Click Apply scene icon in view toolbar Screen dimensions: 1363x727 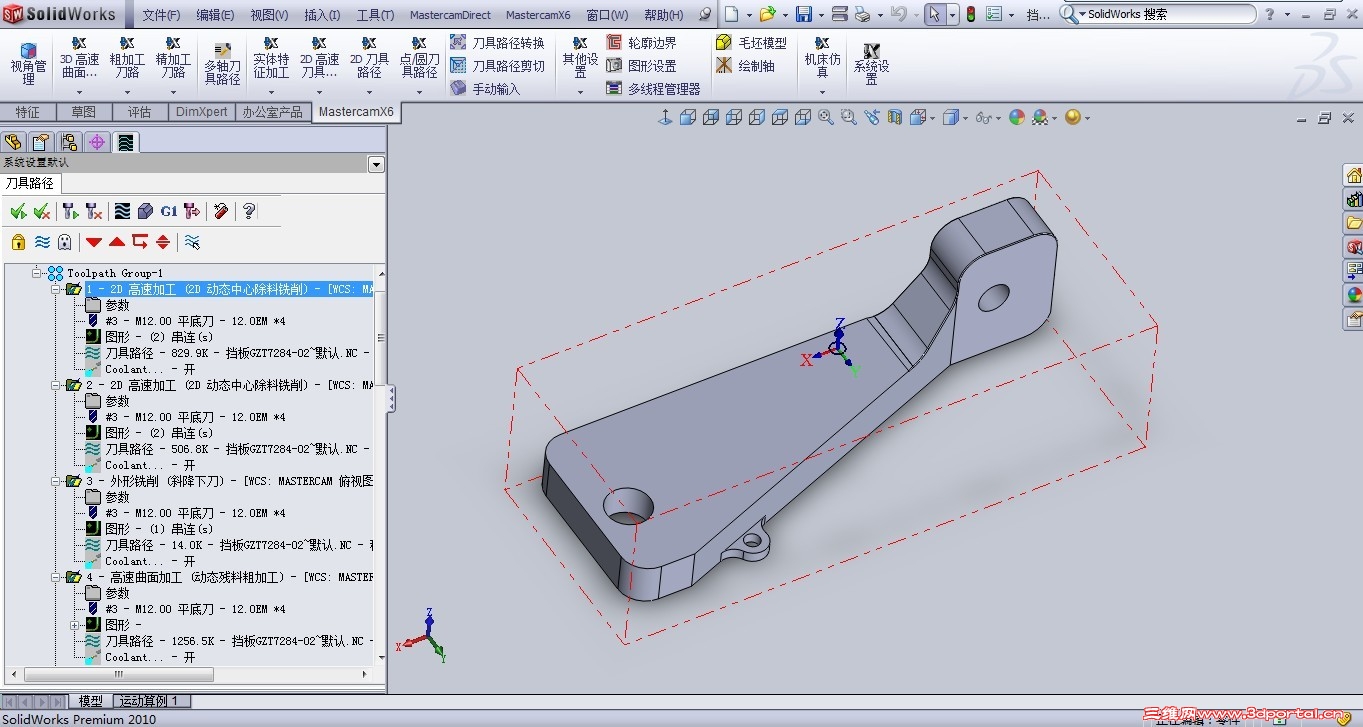[1041, 118]
